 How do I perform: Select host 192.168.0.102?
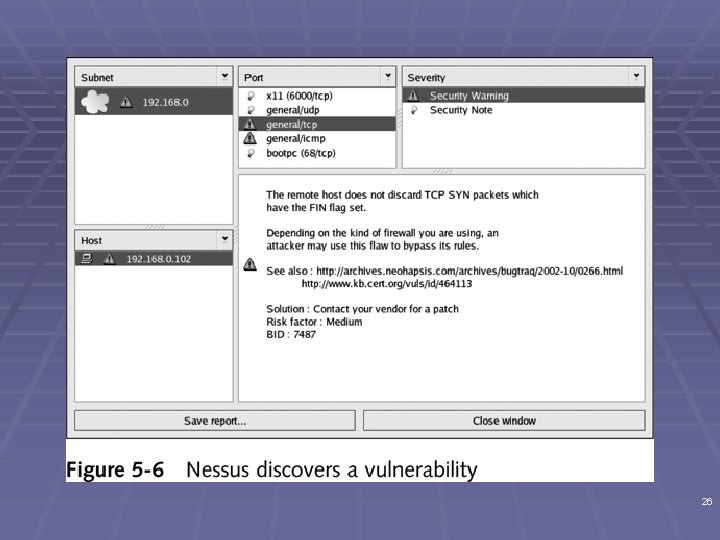(x=154, y=259)
